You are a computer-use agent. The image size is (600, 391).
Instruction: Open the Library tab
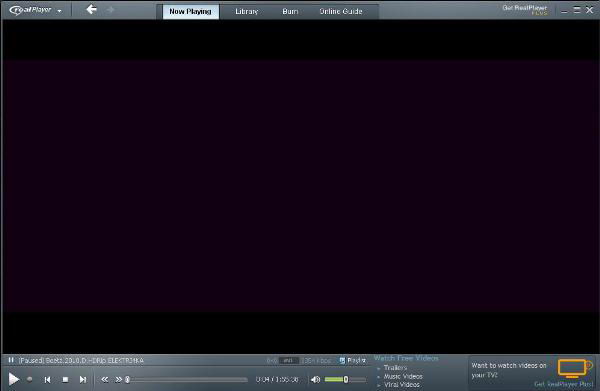pyautogui.click(x=246, y=11)
